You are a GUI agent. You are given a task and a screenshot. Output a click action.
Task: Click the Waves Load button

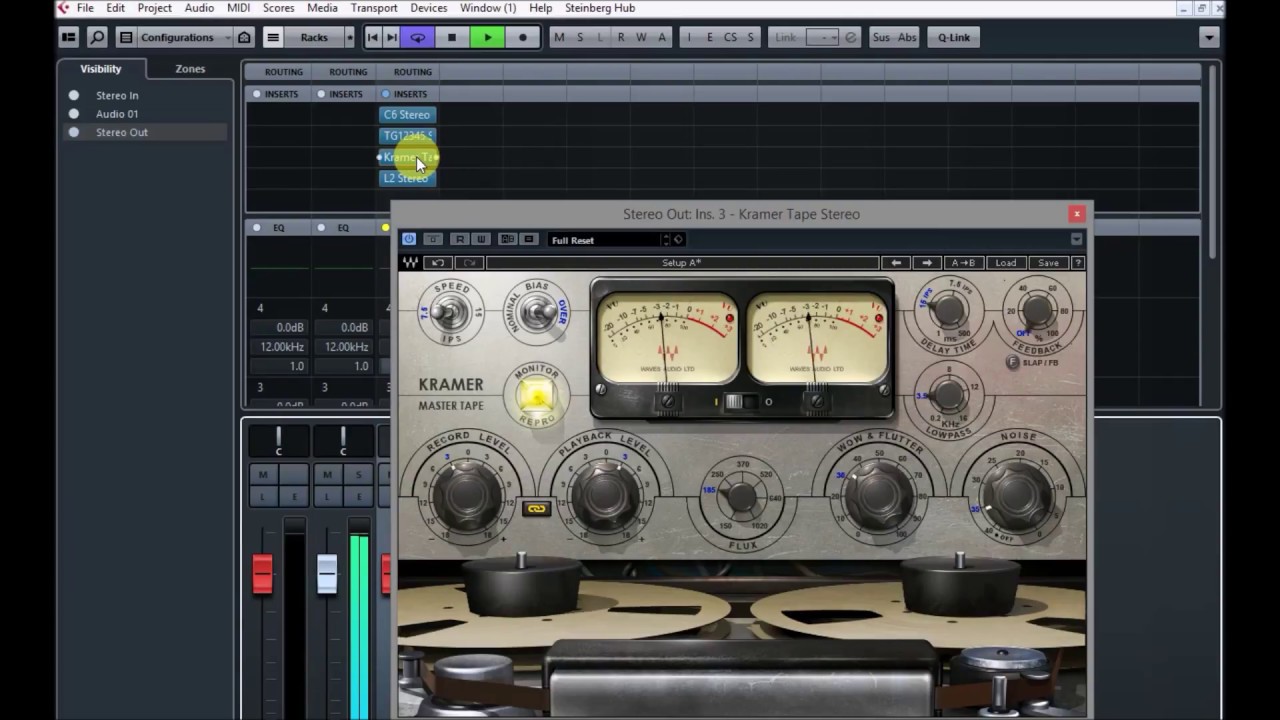coord(1006,263)
